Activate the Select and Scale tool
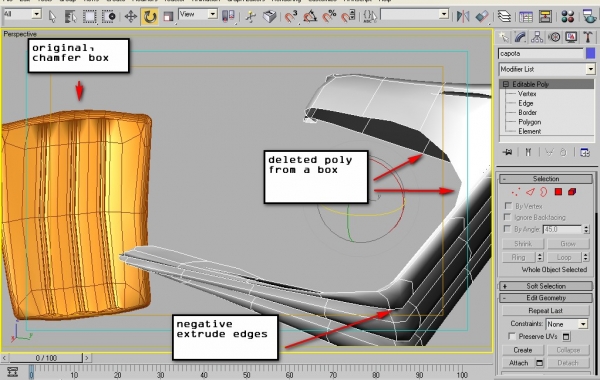Screen dimensions: 600x380 tap(168, 16)
